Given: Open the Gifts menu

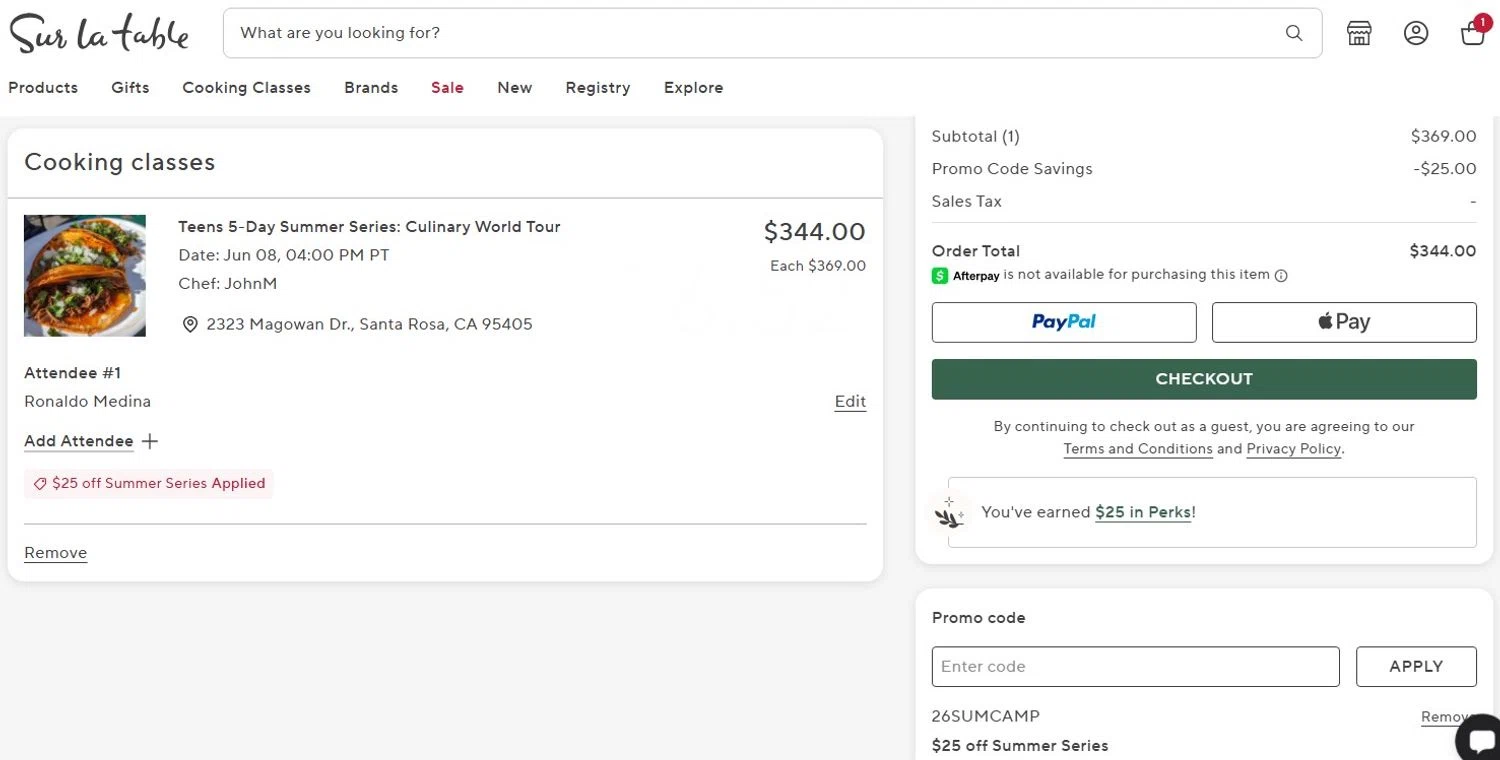Looking at the screenshot, I should tap(130, 88).
